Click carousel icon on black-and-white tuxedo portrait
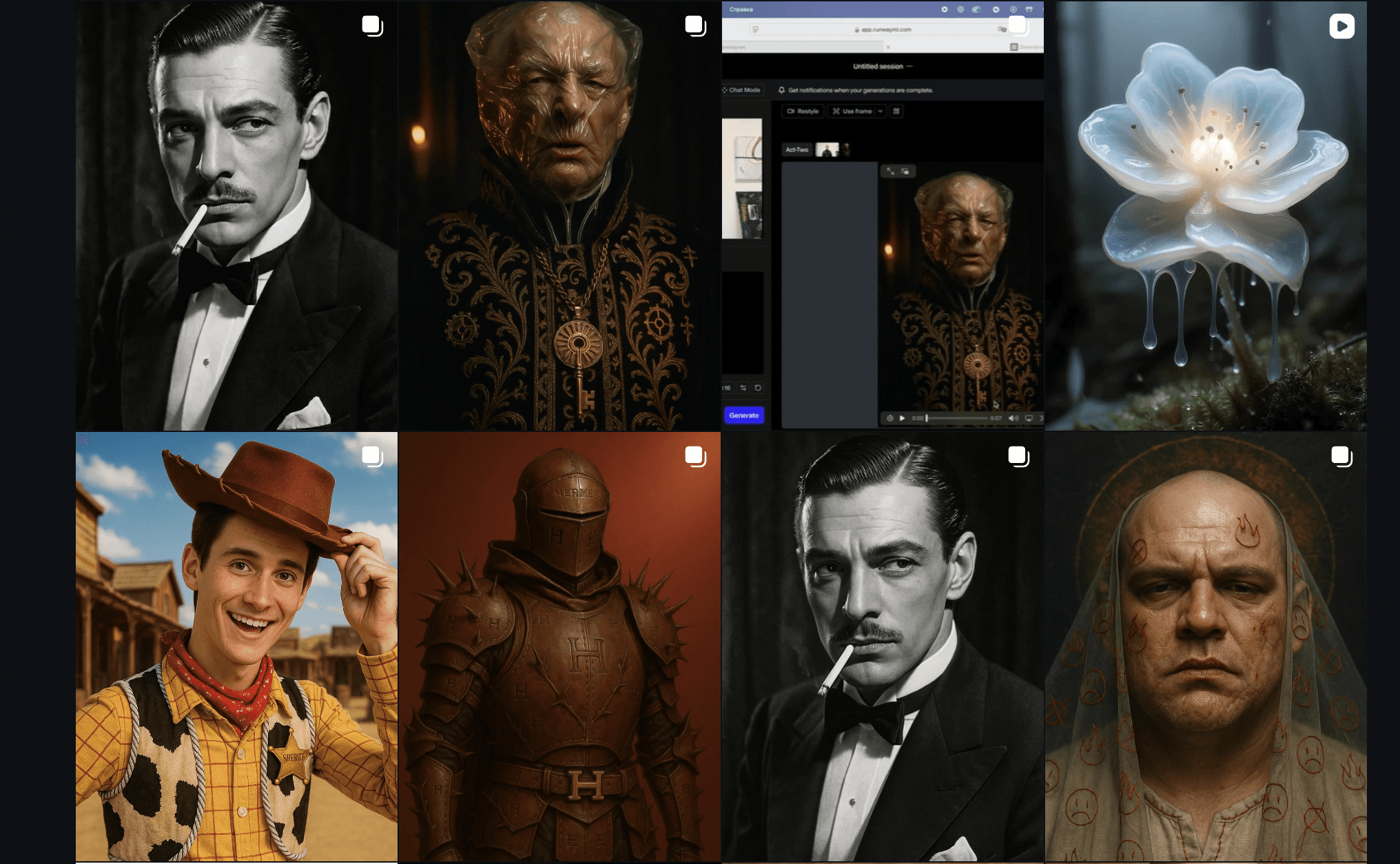Viewport: 1400px width, 864px height. [372, 26]
